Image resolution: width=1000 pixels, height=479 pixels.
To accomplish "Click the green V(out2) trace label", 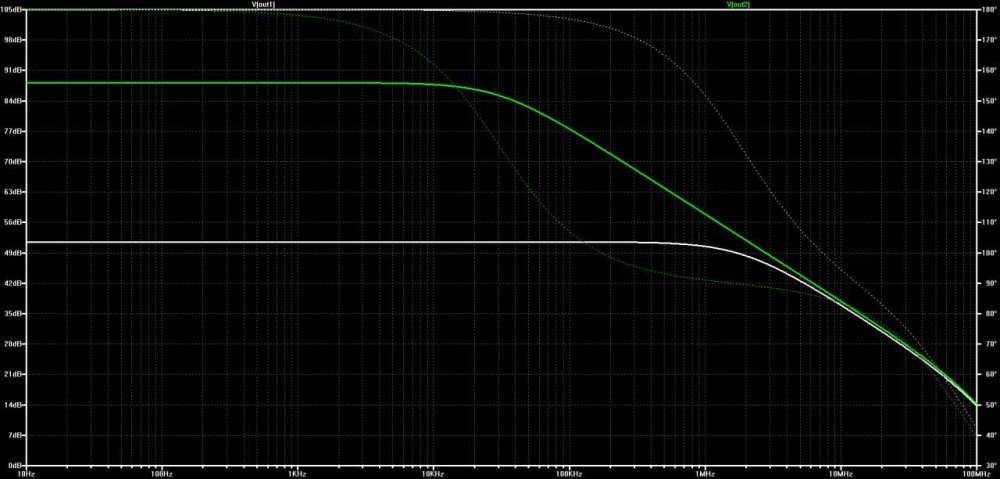I will coord(738,4).
